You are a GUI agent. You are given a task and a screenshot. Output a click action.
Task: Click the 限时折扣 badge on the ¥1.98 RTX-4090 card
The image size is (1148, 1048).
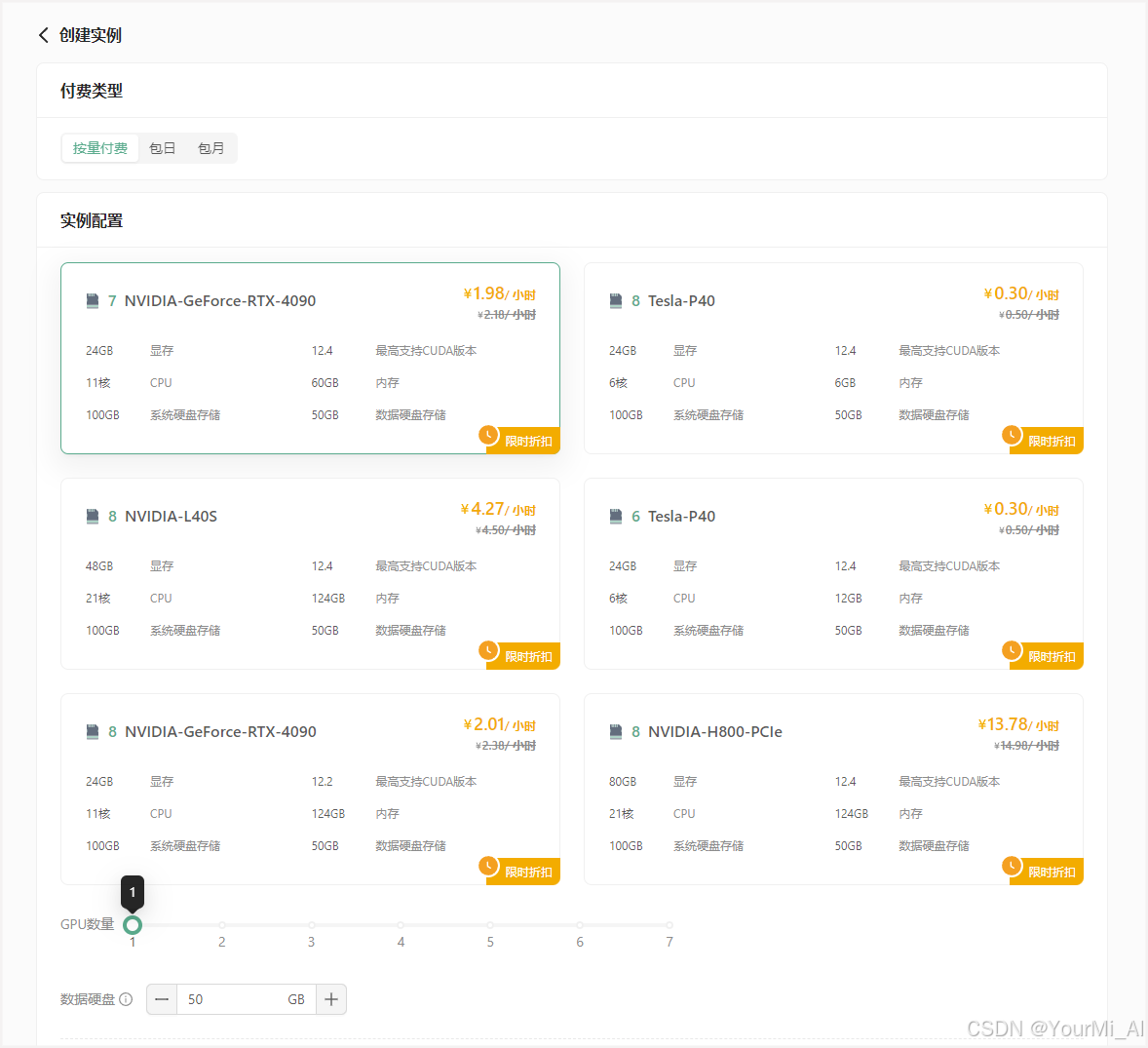click(x=527, y=442)
